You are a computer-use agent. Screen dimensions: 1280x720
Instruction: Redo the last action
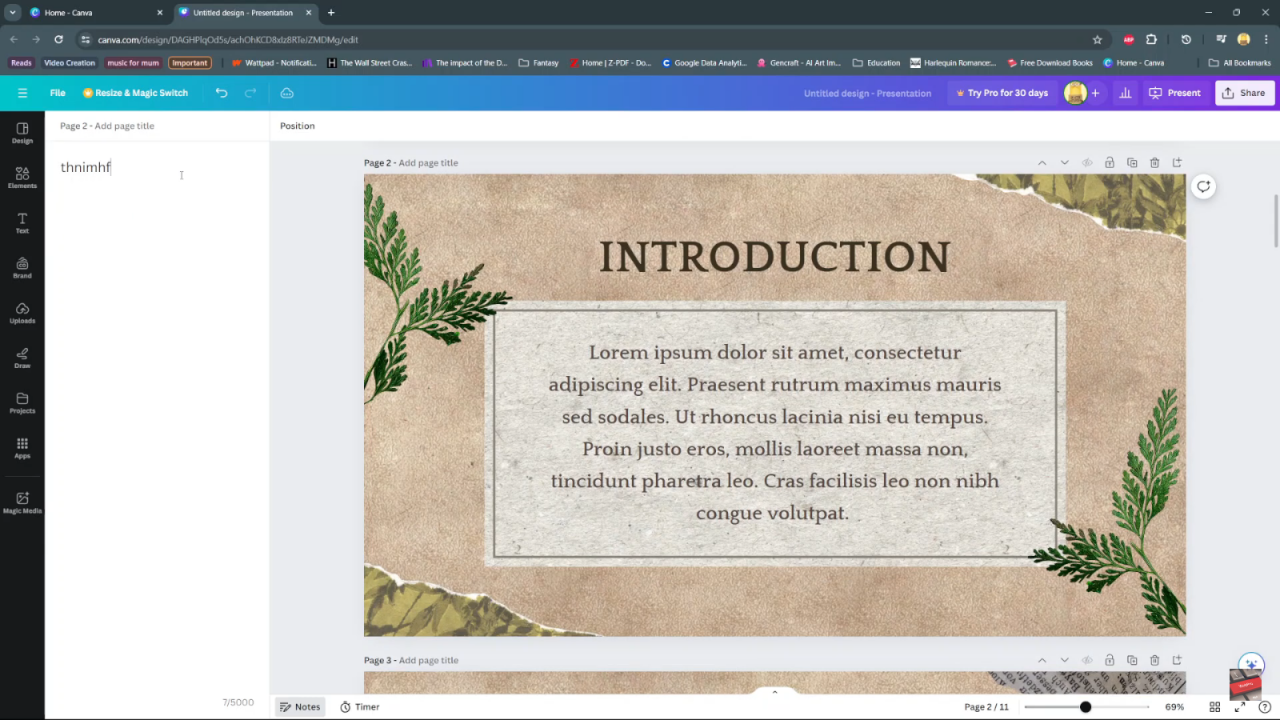[250, 93]
